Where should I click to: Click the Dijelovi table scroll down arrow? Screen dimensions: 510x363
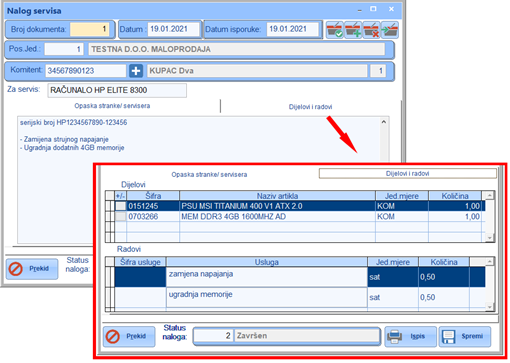pyautogui.click(x=490, y=238)
